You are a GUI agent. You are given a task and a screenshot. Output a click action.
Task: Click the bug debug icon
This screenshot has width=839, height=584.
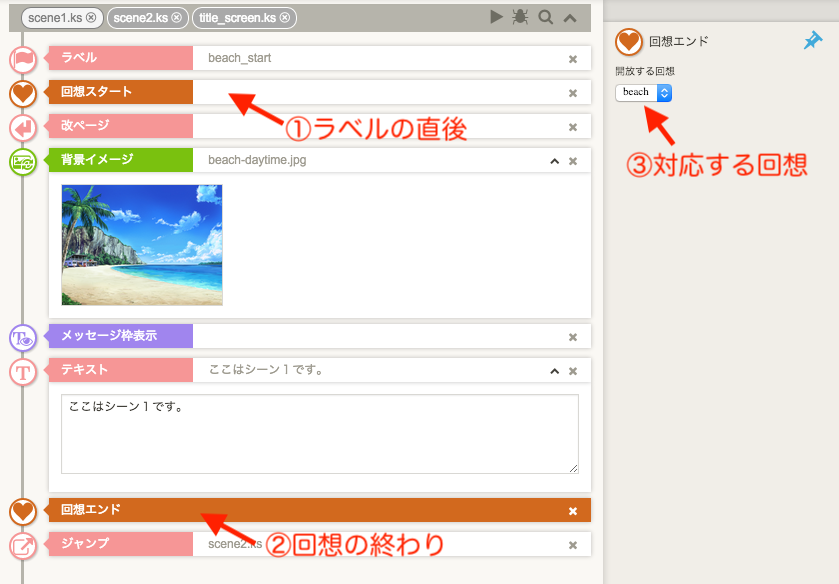[520, 17]
